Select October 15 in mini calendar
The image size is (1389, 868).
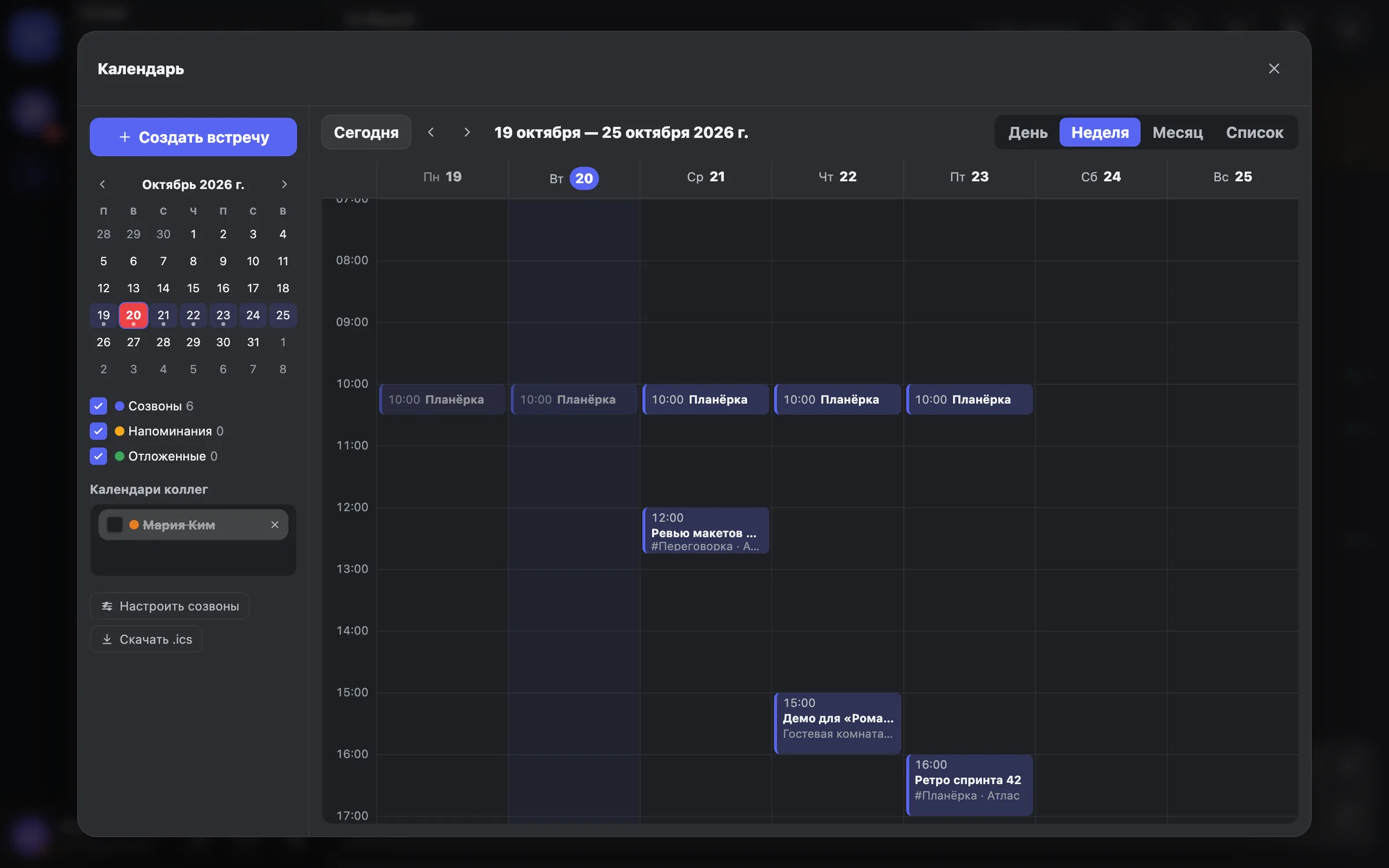tap(193, 288)
